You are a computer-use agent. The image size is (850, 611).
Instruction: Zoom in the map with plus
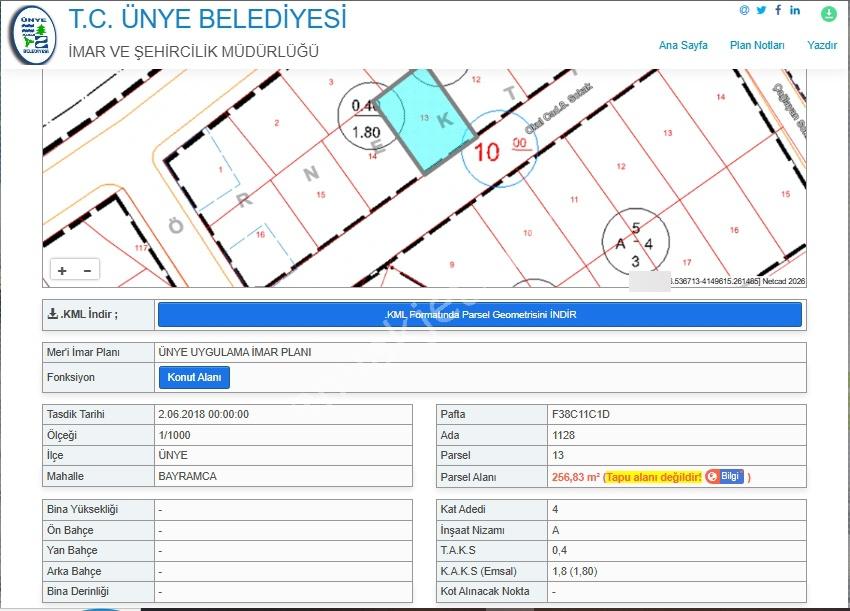click(62, 270)
